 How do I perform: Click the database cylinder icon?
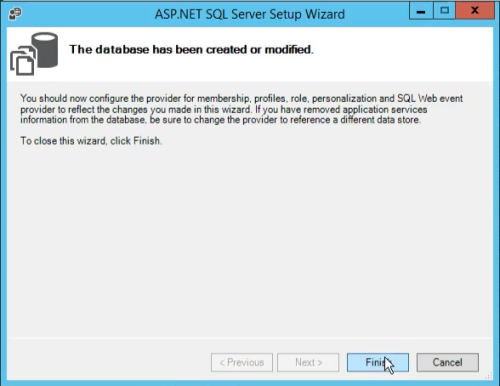(x=45, y=50)
